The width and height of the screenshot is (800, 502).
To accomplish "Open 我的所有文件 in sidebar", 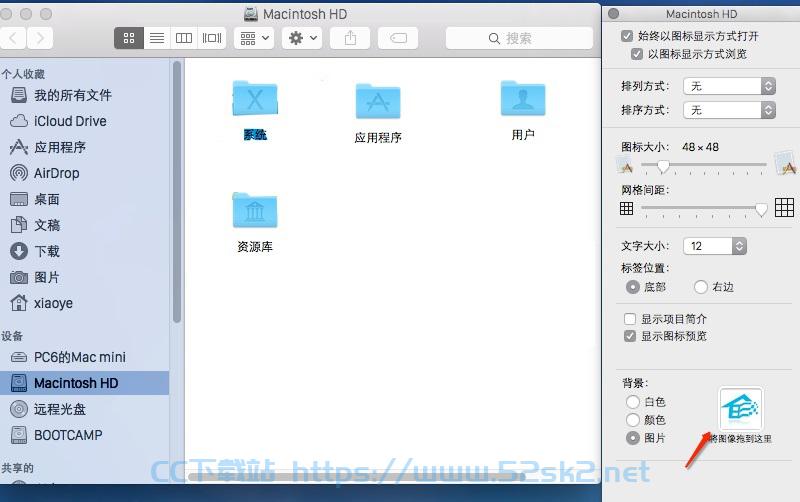I will point(84,95).
